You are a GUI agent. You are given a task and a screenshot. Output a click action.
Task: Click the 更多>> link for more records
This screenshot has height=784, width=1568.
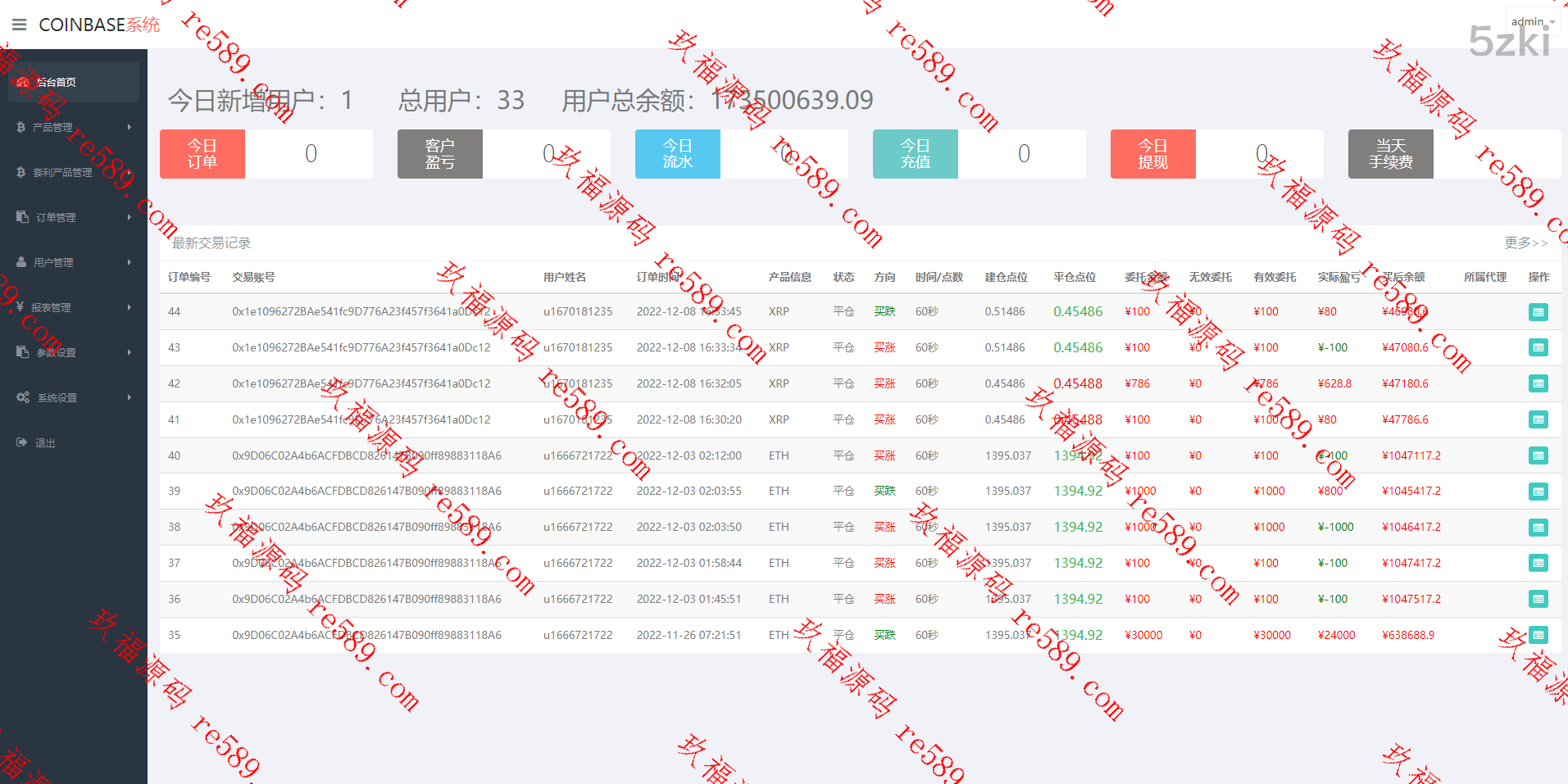pos(1525,242)
